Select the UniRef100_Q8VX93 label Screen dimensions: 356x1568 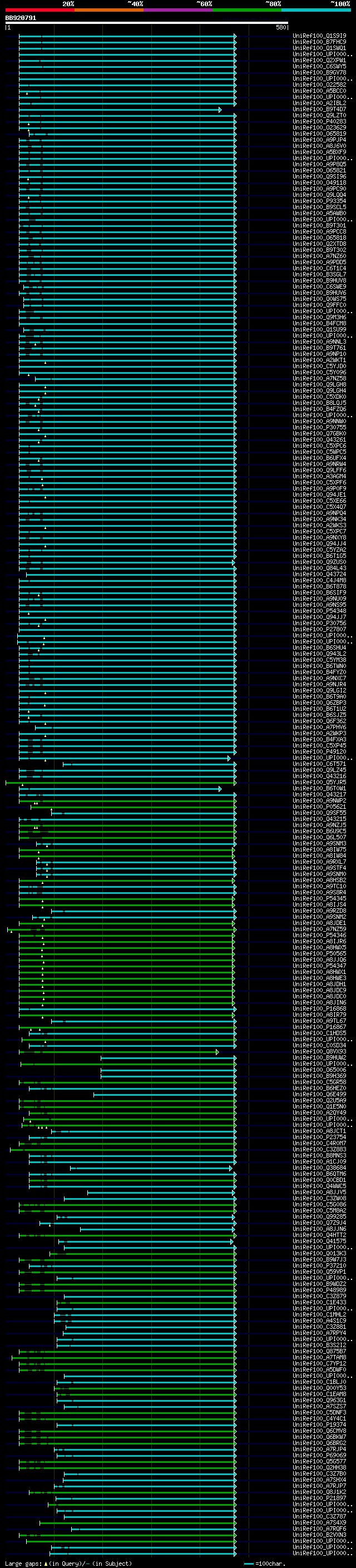319,1051
